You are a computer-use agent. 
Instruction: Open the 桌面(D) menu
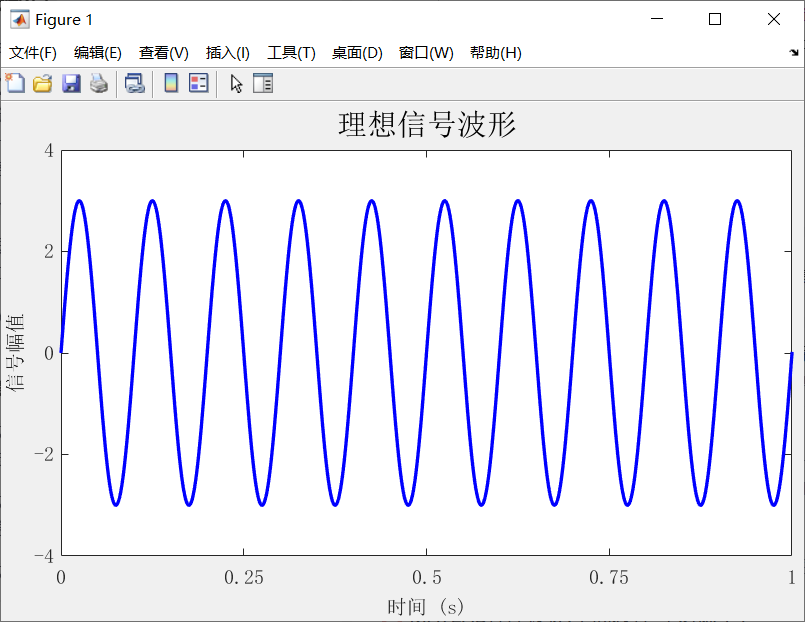[x=357, y=53]
